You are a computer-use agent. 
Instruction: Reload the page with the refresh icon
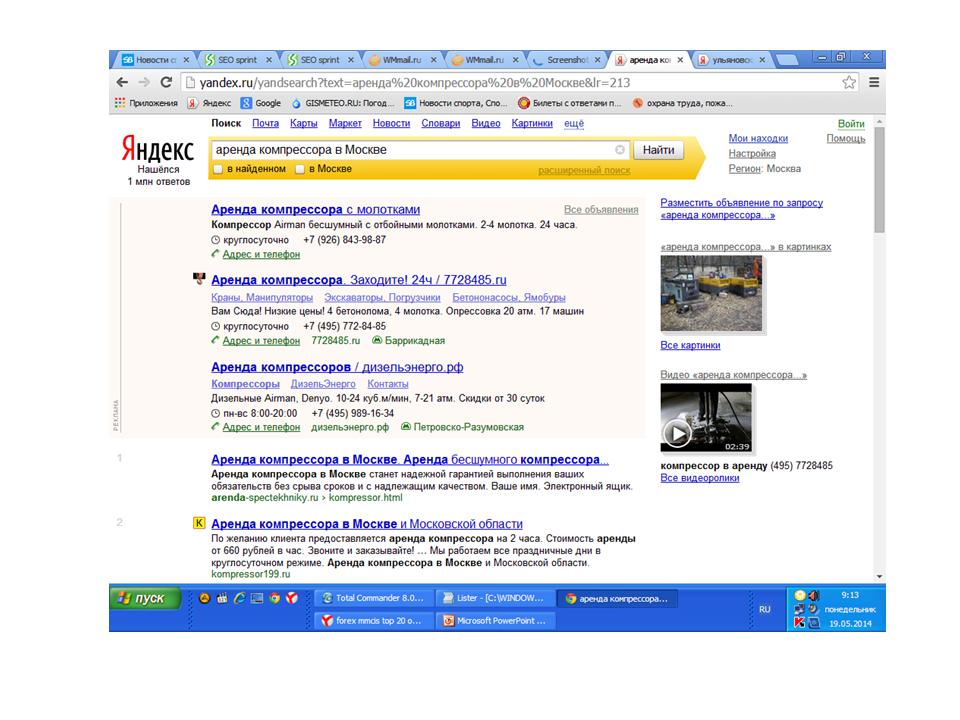(166, 82)
